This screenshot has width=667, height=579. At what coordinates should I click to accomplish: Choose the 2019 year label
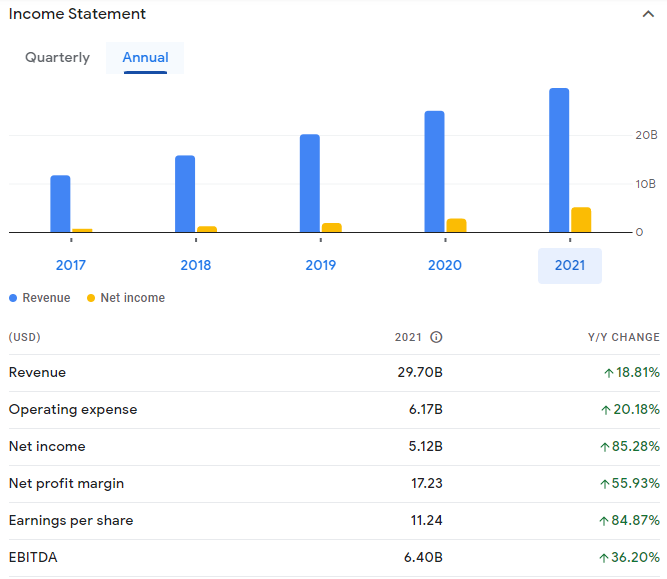320,265
